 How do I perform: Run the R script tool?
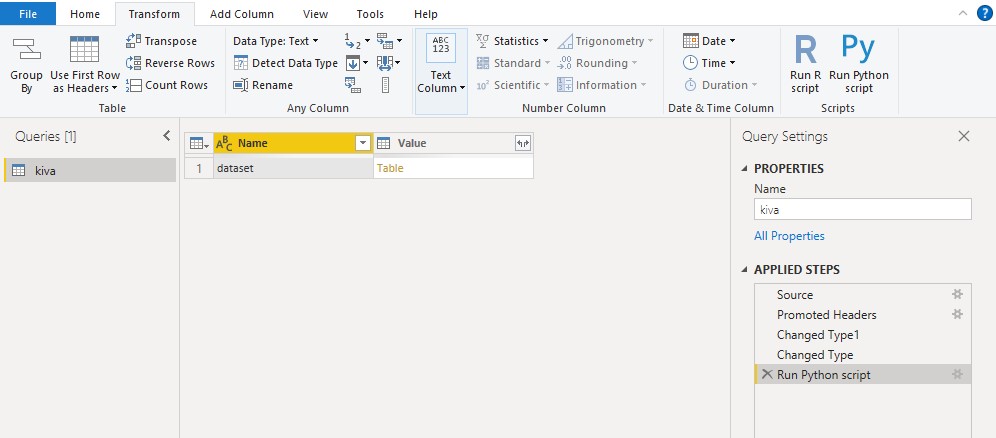805,65
